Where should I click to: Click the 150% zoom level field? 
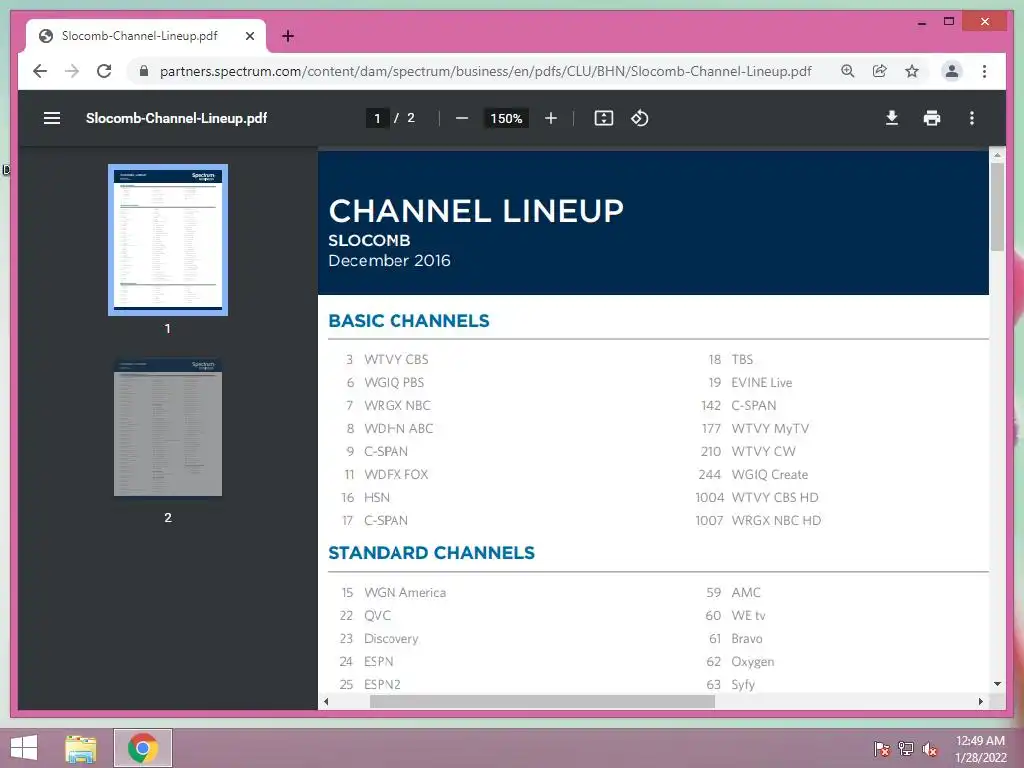506,118
